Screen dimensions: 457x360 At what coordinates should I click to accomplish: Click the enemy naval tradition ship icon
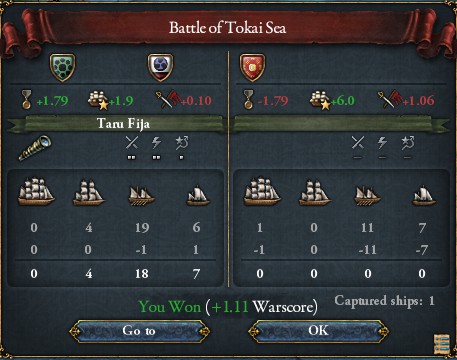pyautogui.click(x=320, y=100)
